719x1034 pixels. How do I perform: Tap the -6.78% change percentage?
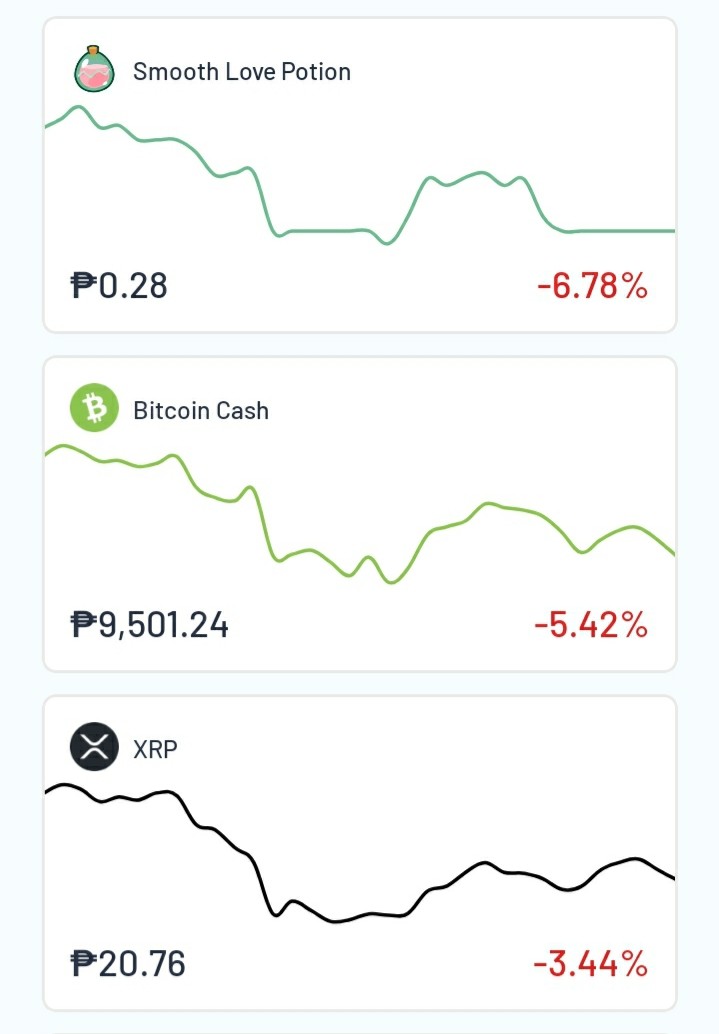point(592,286)
